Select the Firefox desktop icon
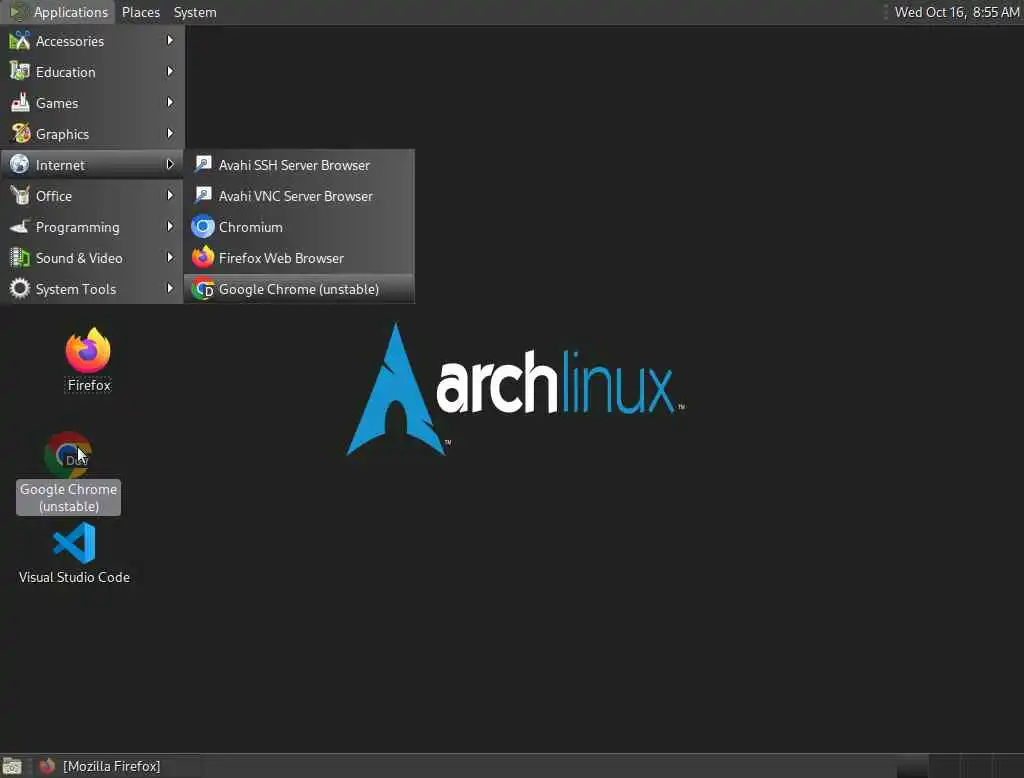 pos(88,350)
